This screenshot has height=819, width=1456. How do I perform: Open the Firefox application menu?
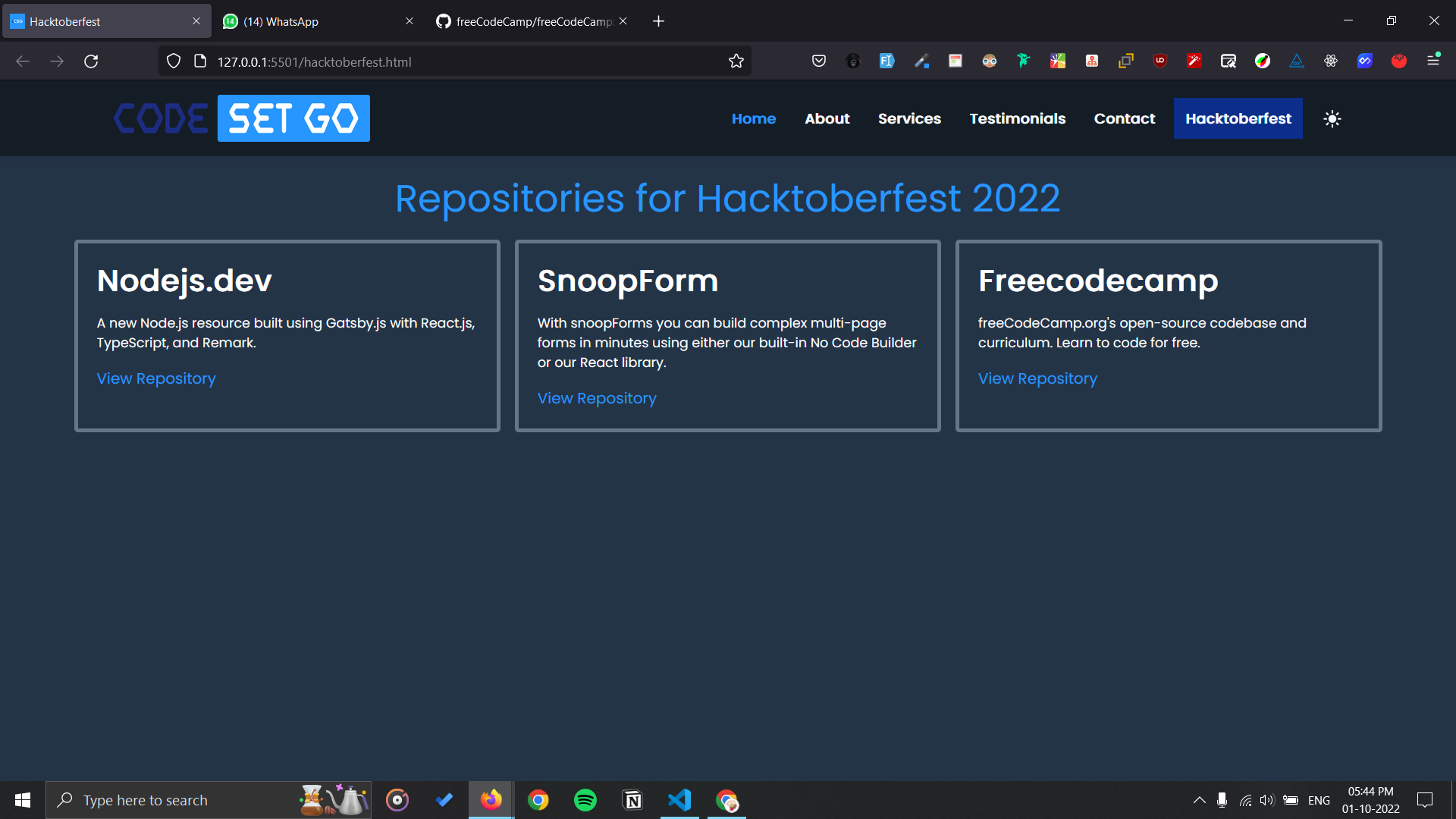(x=1434, y=61)
